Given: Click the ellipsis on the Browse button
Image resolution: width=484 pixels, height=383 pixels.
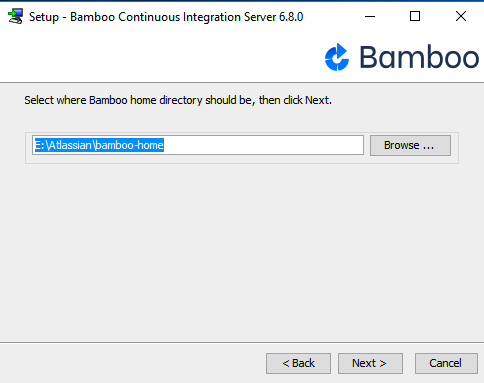Looking at the screenshot, I should point(428,146).
